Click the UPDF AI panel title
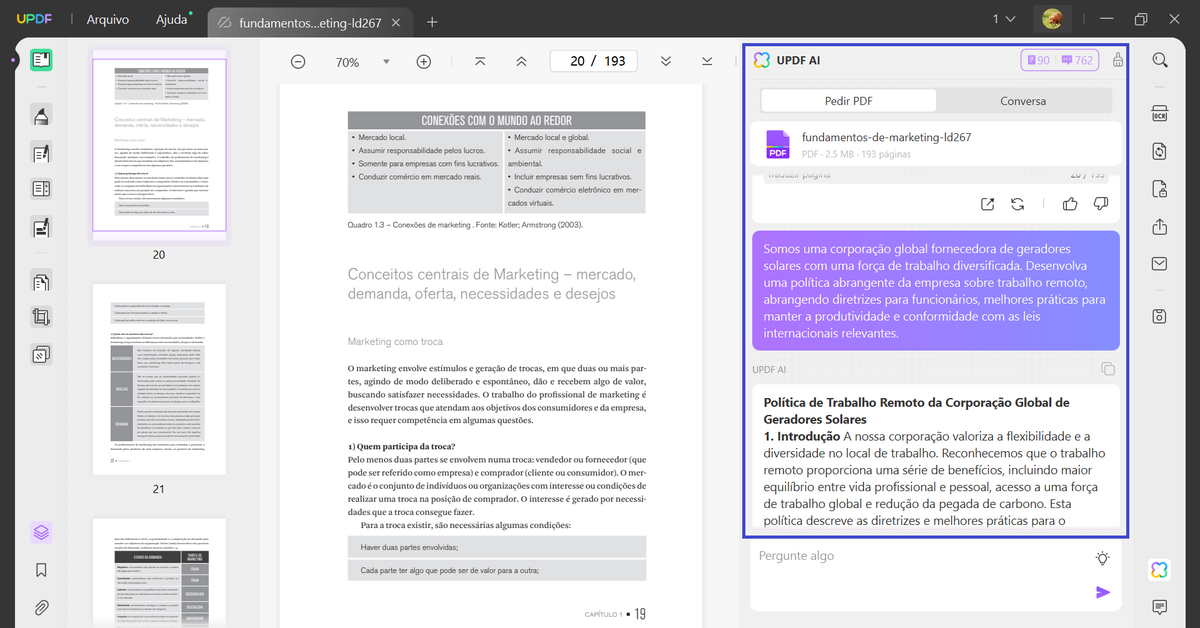Image resolution: width=1200 pixels, height=628 pixels. point(800,60)
